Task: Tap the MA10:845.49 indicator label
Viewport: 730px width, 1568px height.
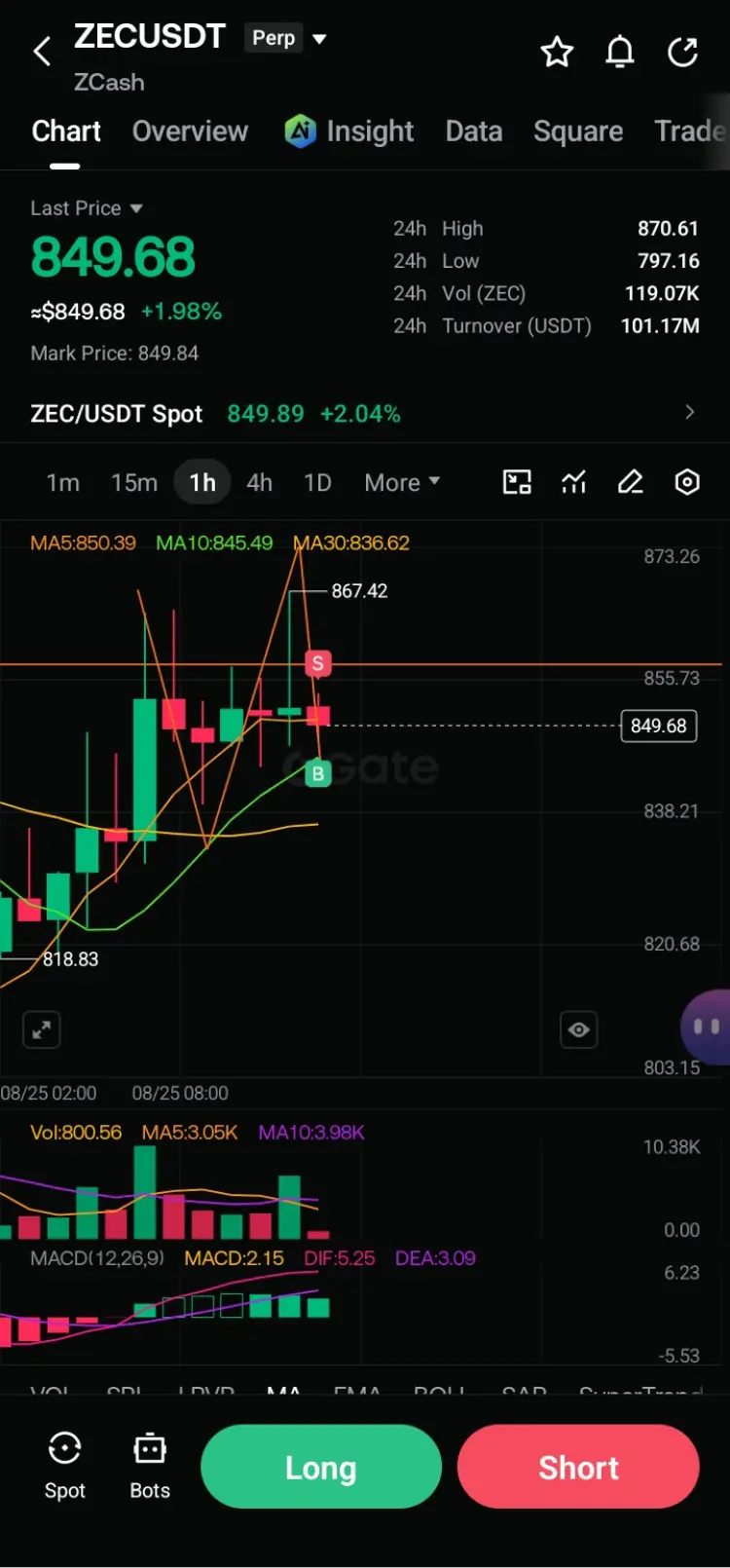Action: tap(214, 542)
